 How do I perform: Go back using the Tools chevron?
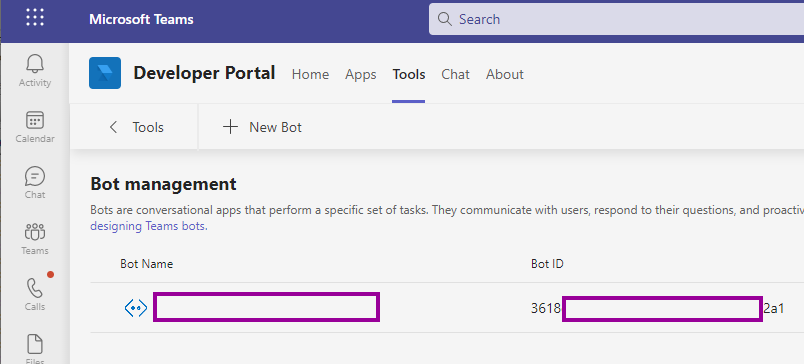(113, 127)
